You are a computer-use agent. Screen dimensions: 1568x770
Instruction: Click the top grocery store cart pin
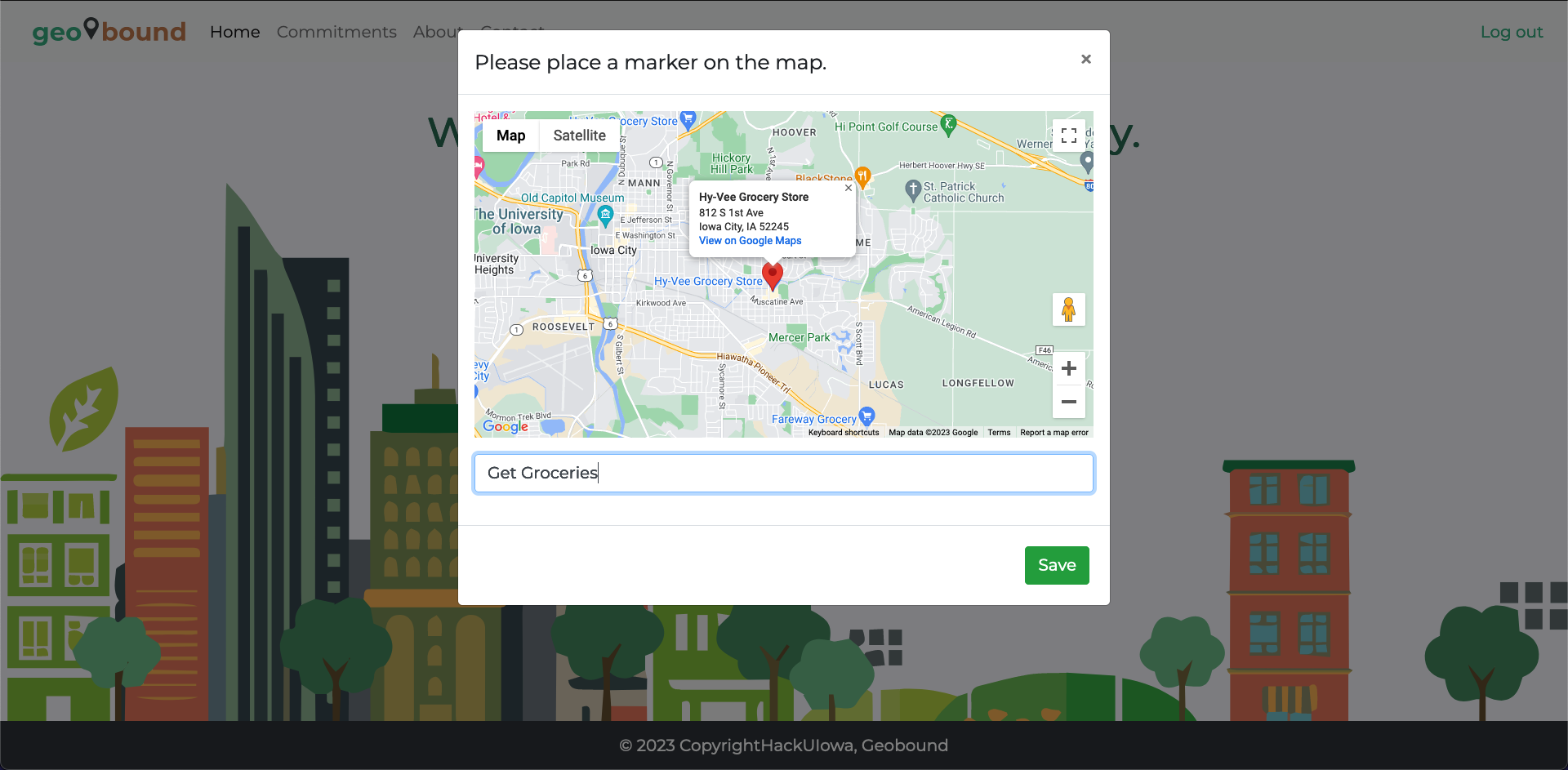[x=688, y=121]
